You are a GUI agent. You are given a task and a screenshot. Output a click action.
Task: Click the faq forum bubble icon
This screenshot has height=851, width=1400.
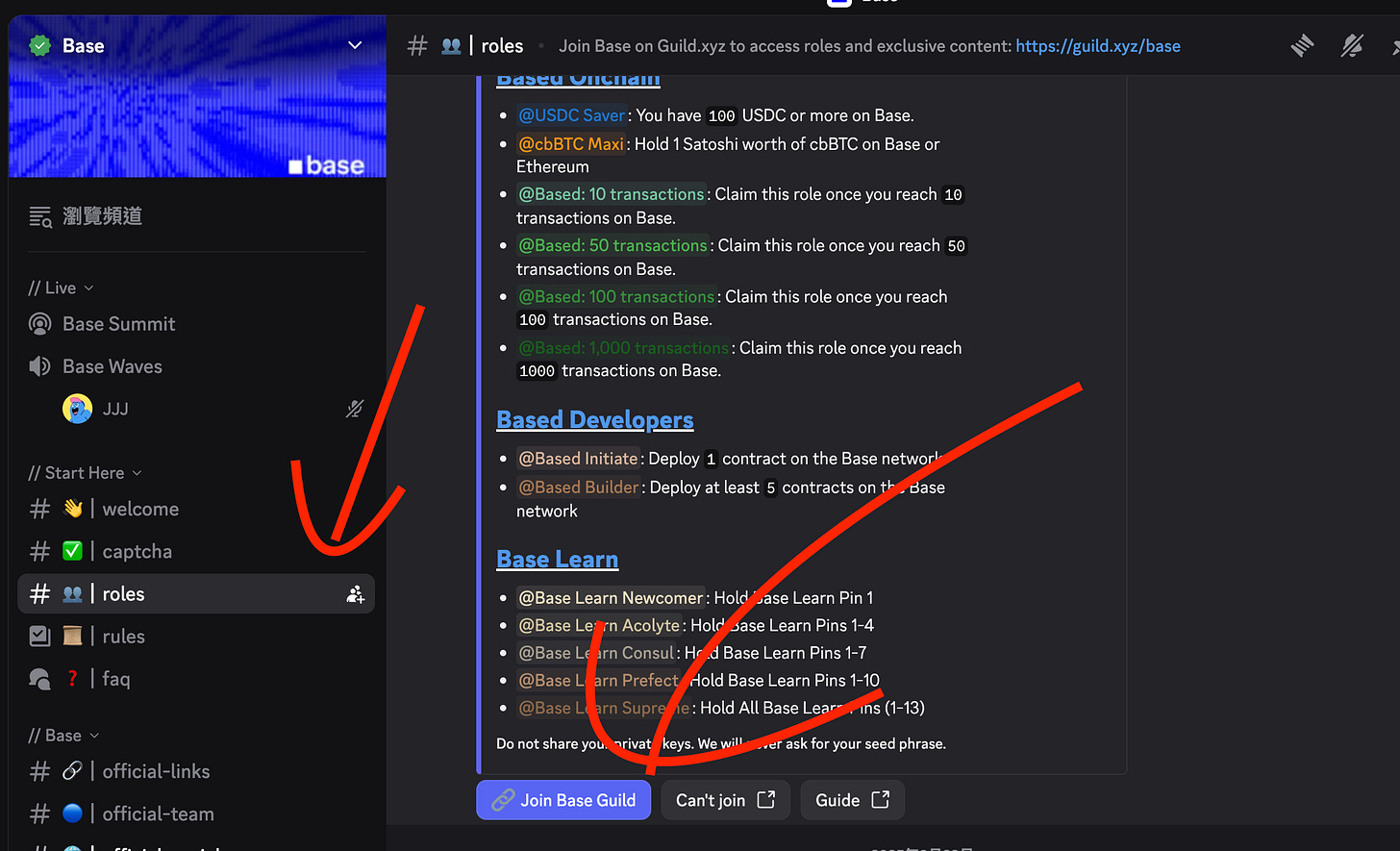click(39, 679)
